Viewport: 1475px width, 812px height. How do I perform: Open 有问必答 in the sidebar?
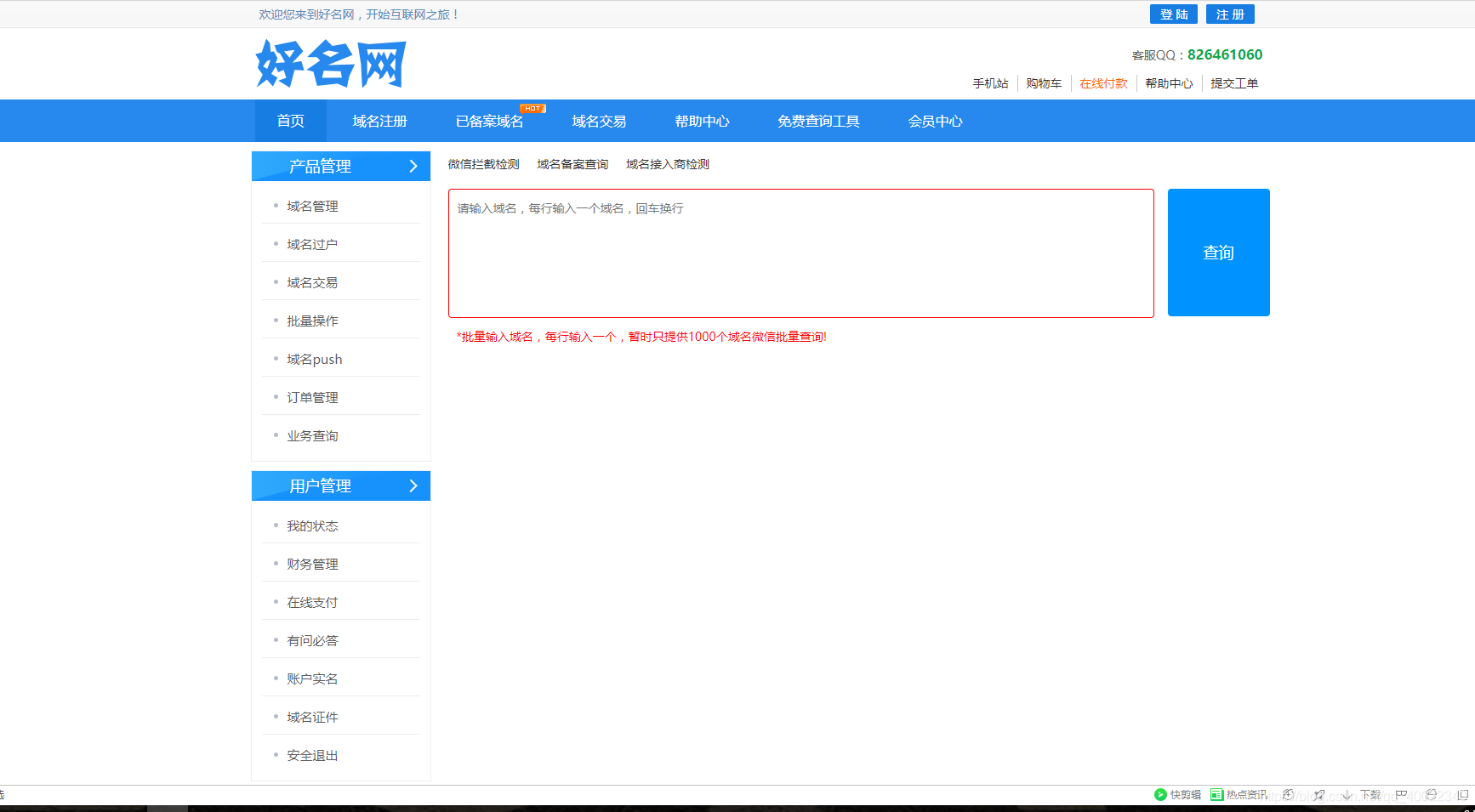(312, 641)
